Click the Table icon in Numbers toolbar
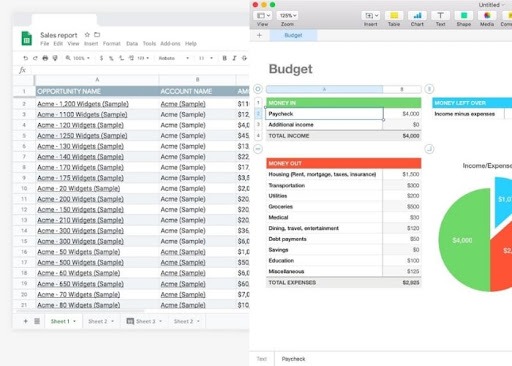This screenshot has width=512, height=366. pos(394,16)
